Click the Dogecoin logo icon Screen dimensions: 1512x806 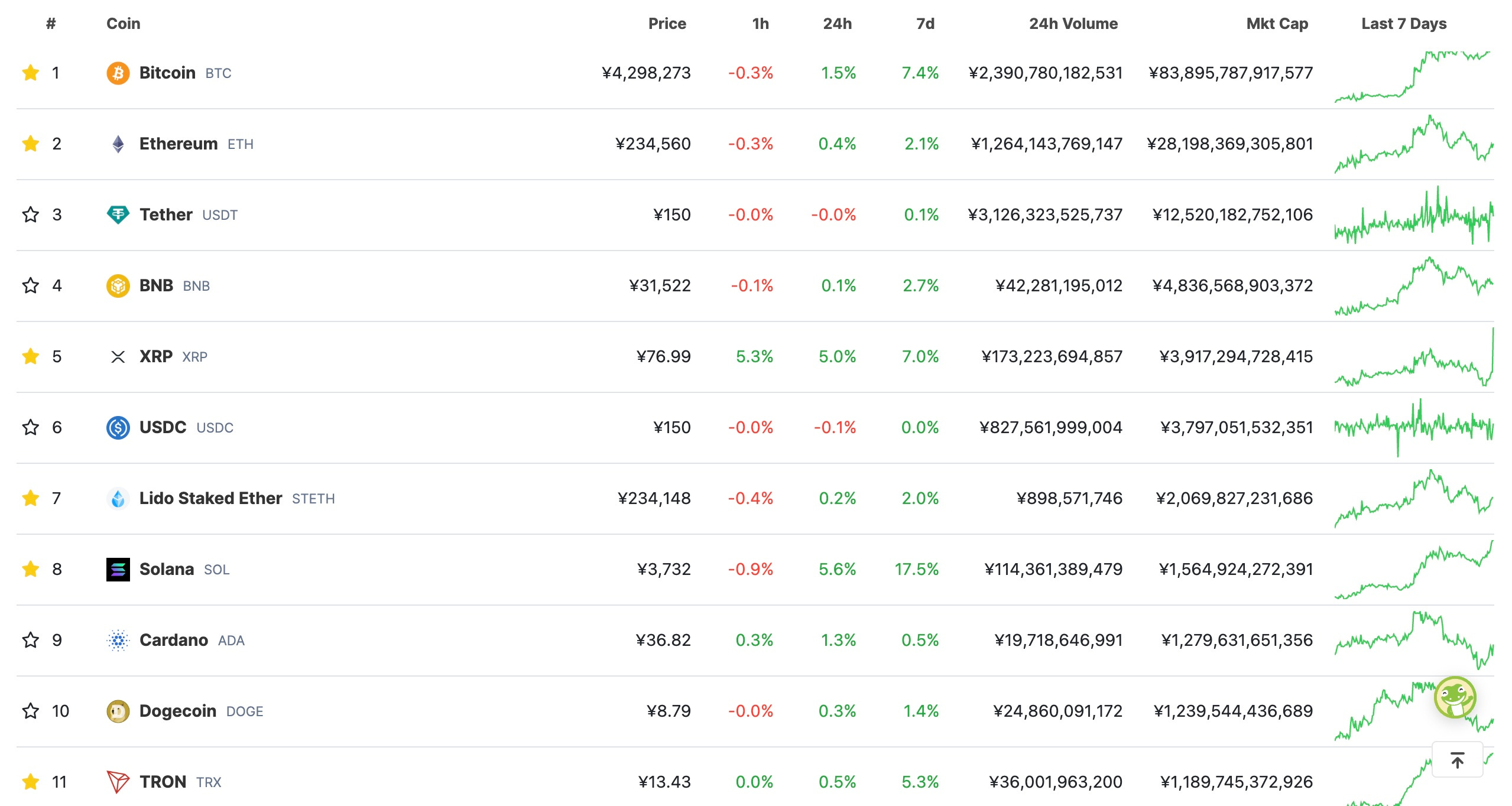tap(118, 711)
